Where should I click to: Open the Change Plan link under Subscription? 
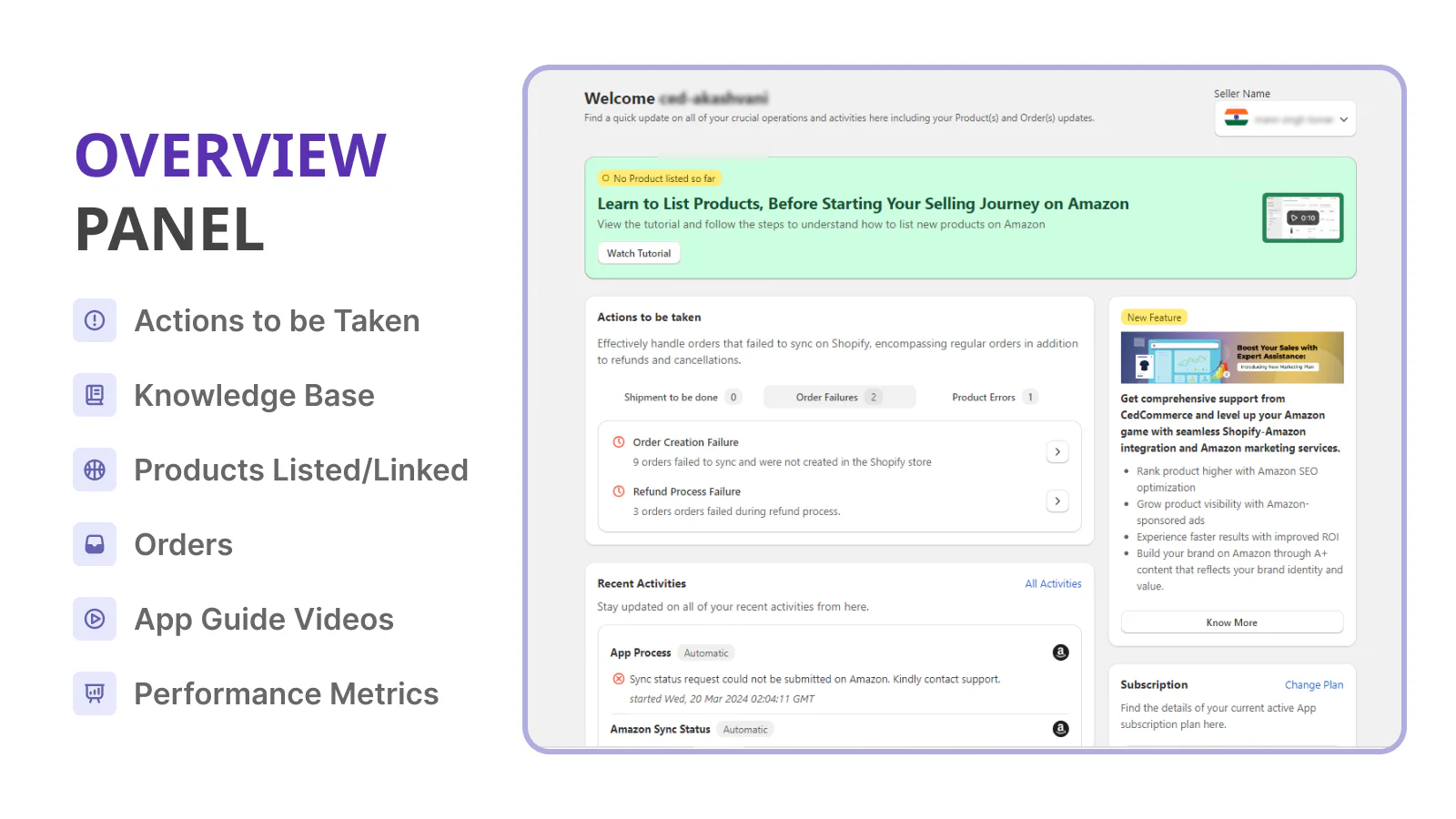tap(1314, 684)
